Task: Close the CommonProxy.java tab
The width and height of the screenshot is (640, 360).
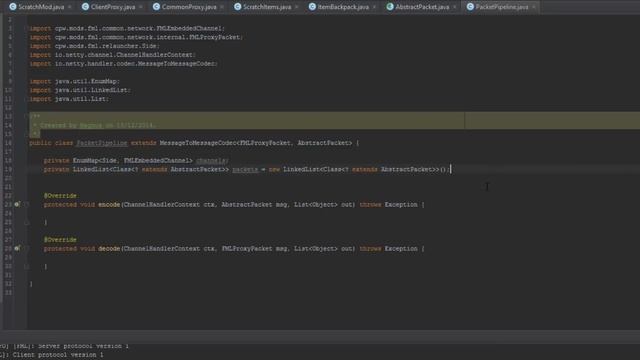Action: coord(222,7)
